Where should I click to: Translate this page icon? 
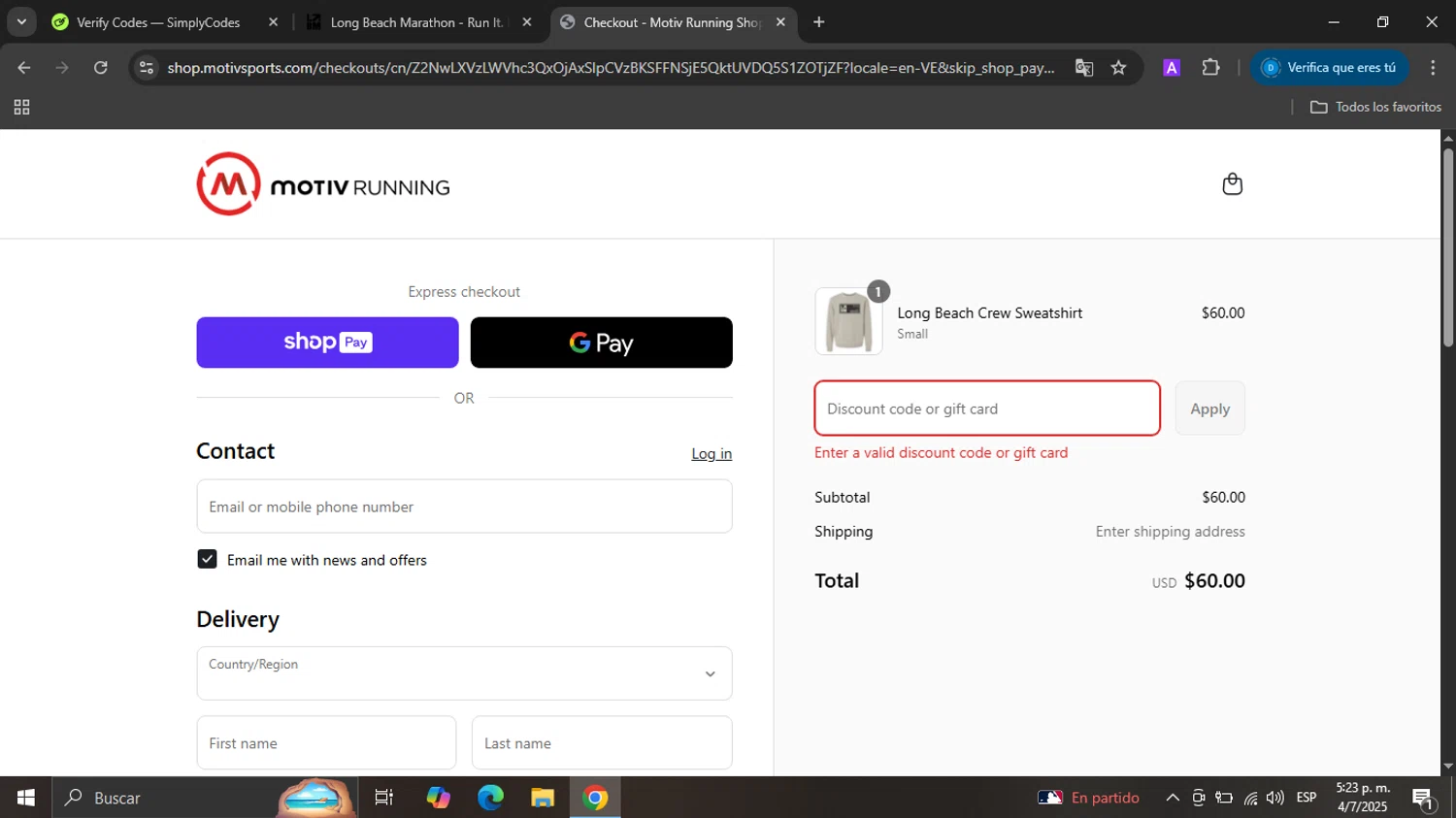coord(1084,68)
